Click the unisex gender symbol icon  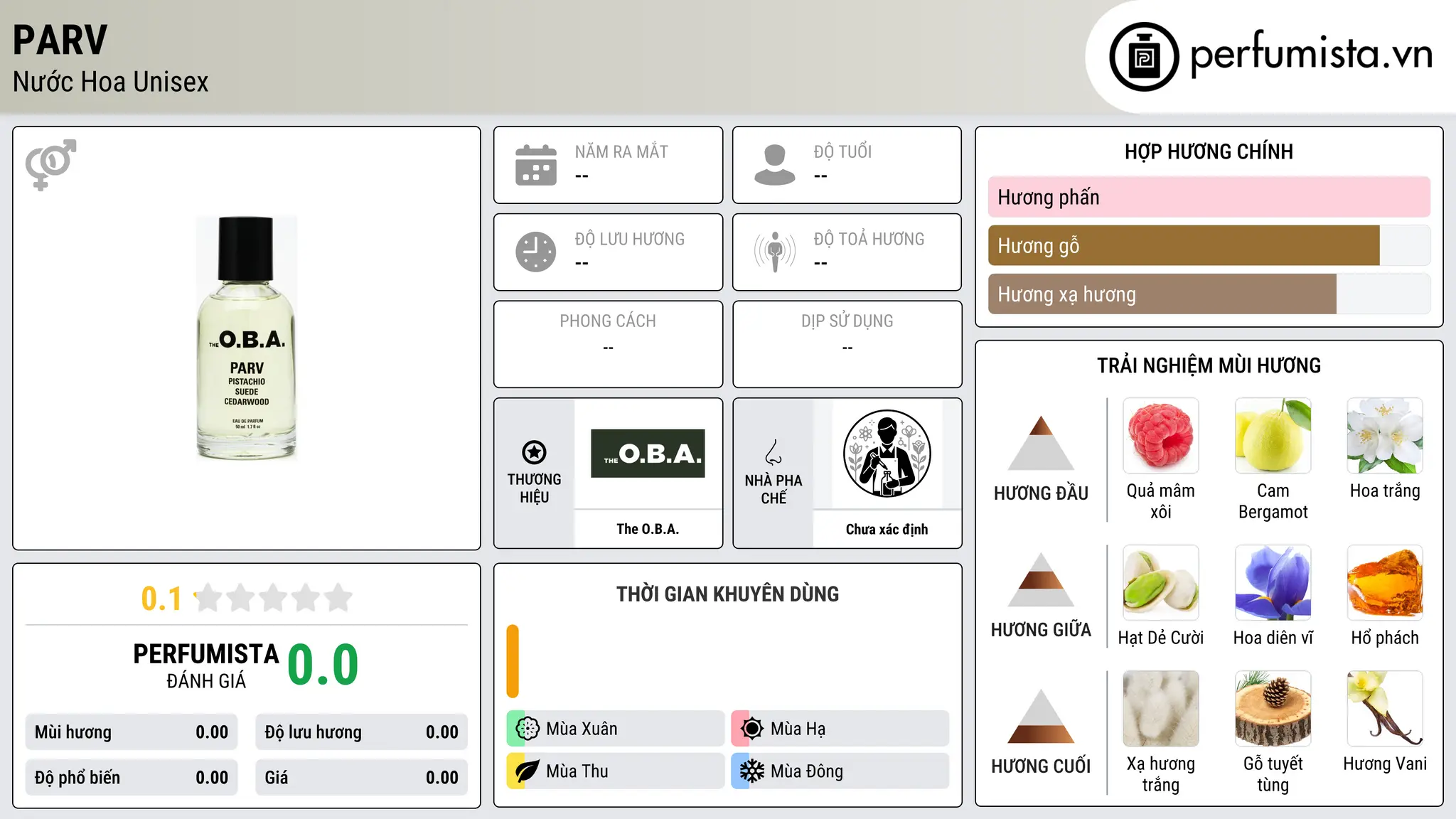tap(50, 164)
